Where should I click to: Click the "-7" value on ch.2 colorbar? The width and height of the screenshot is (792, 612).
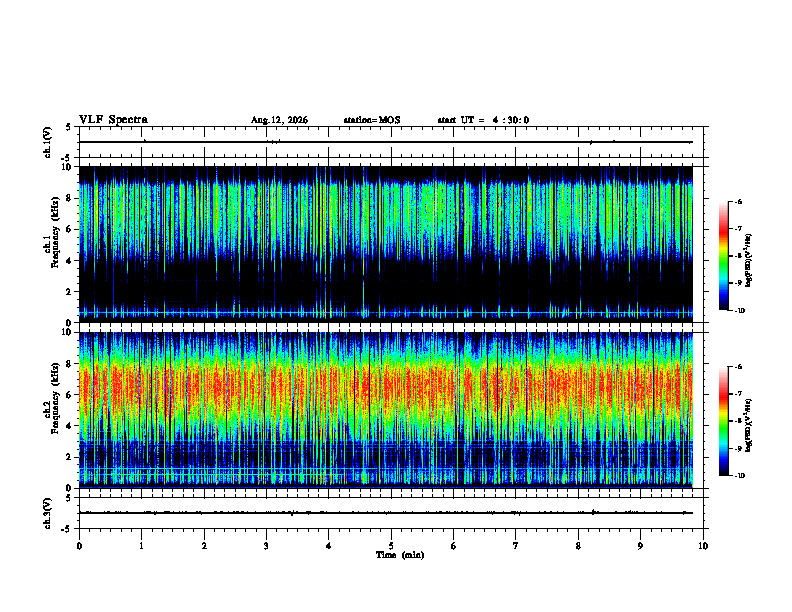[739, 394]
